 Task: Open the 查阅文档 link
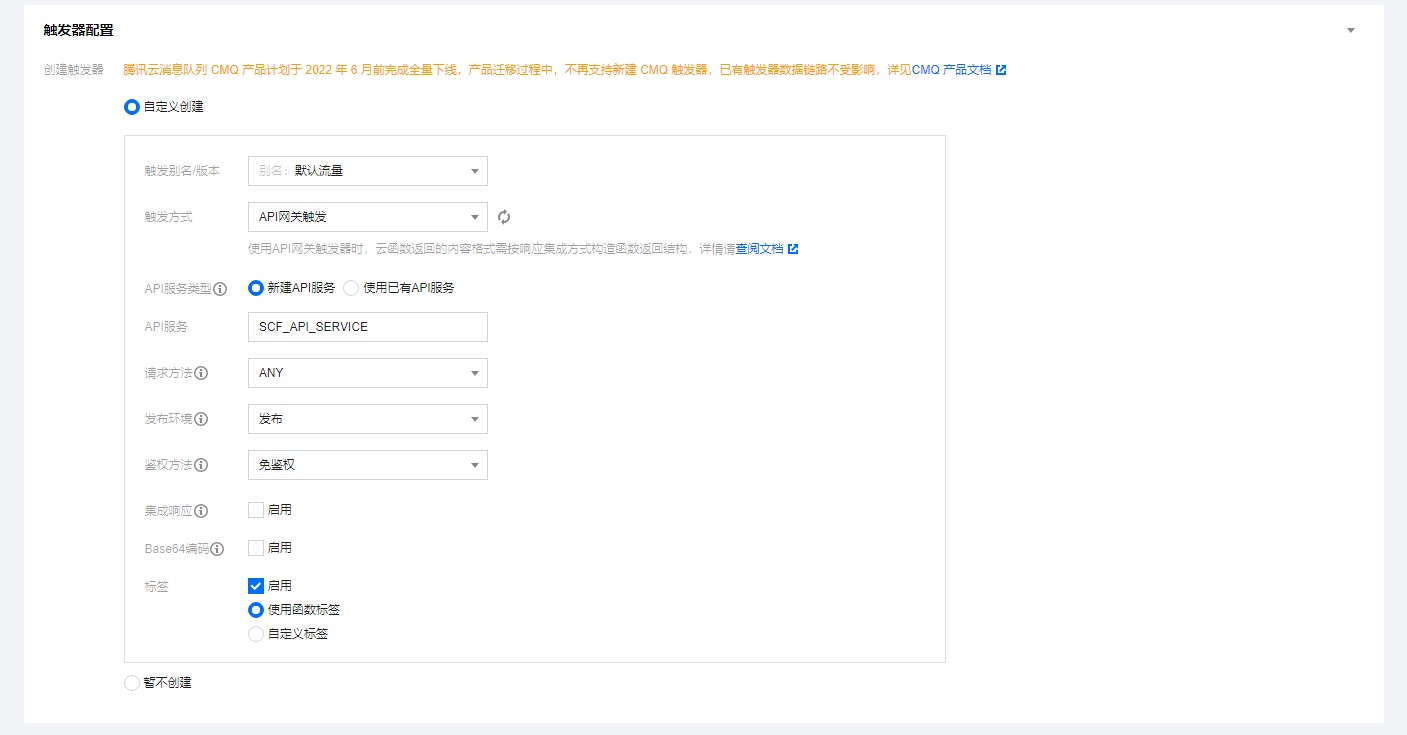760,248
